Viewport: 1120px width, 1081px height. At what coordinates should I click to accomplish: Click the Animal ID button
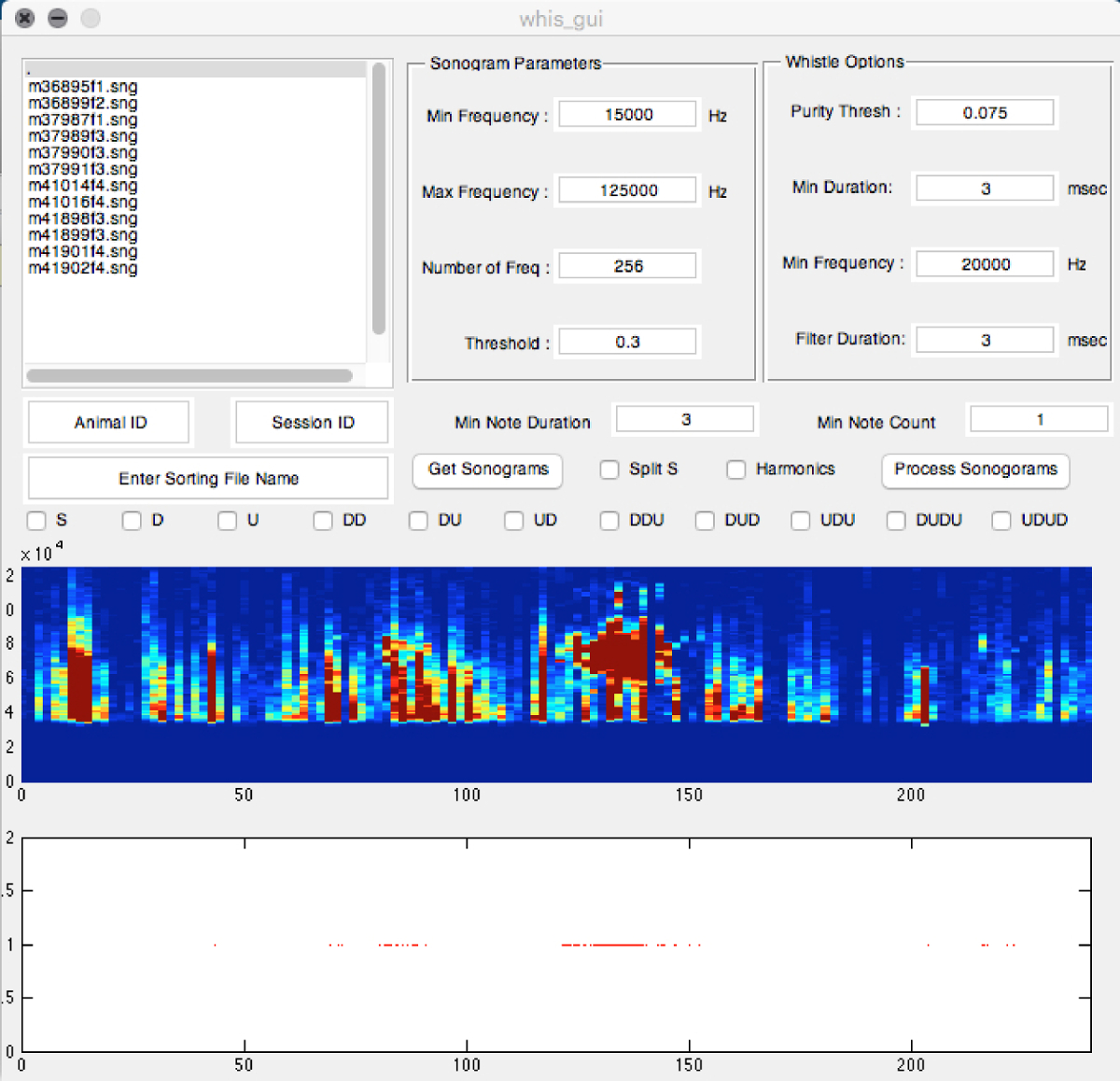coord(110,423)
